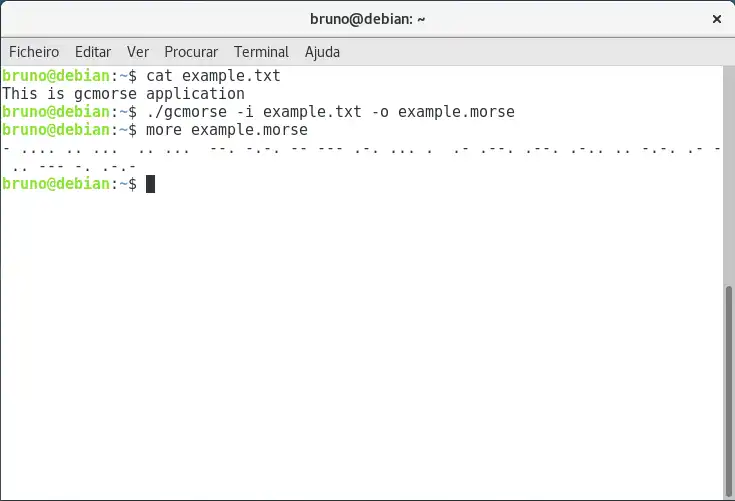Open the Ver menu
This screenshot has width=735, height=501.
(x=138, y=52)
